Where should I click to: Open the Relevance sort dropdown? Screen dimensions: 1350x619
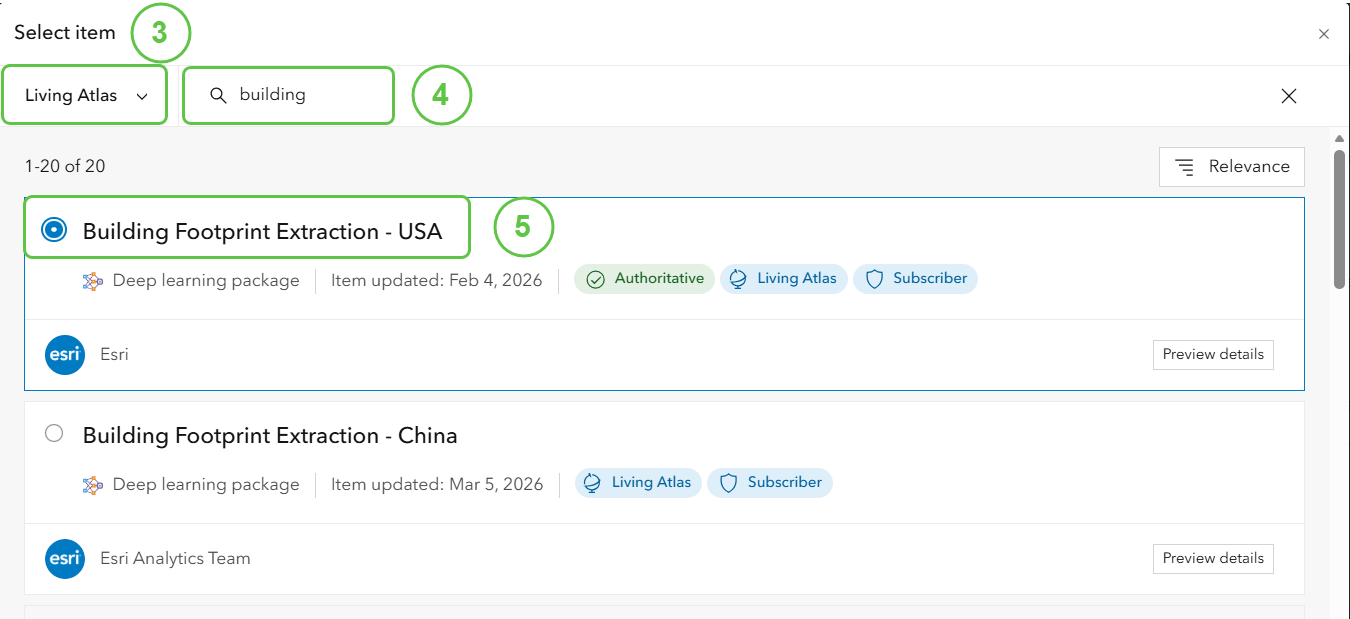pos(1232,167)
